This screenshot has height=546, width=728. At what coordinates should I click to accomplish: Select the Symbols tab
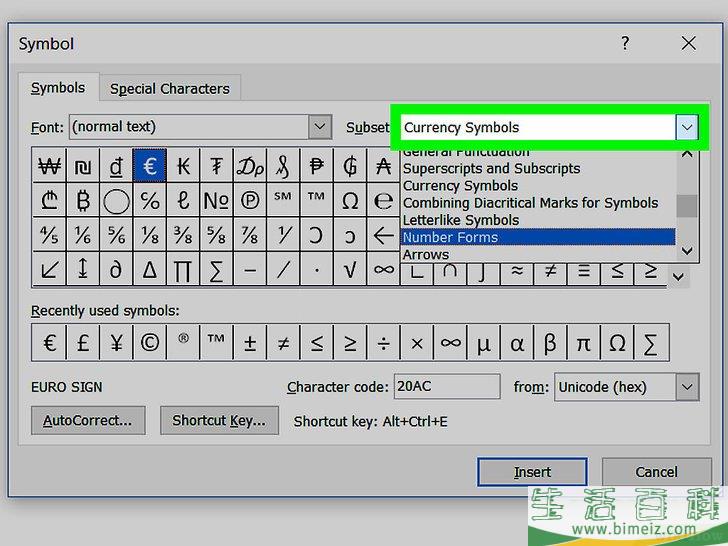click(58, 88)
